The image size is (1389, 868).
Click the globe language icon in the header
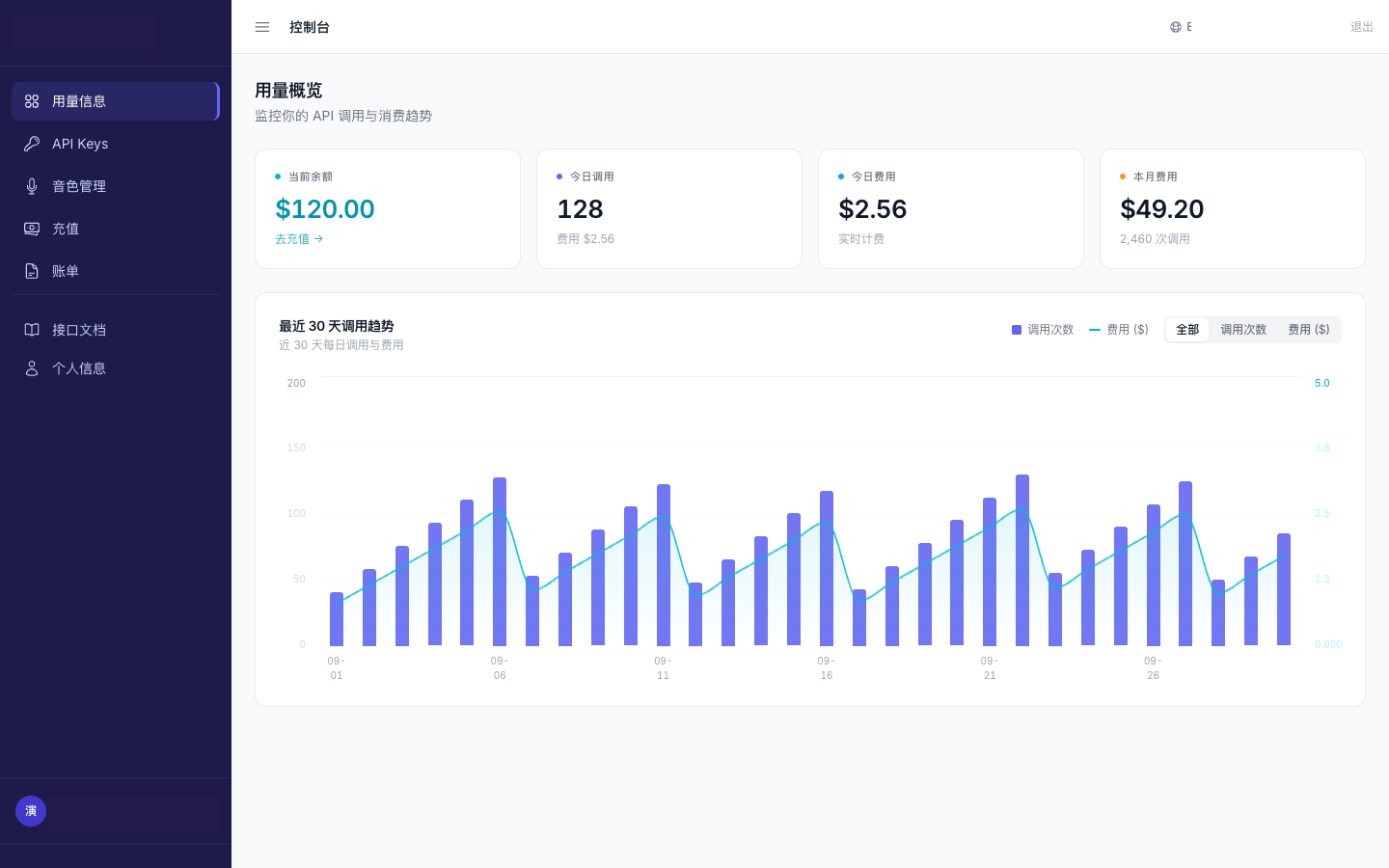click(1176, 27)
